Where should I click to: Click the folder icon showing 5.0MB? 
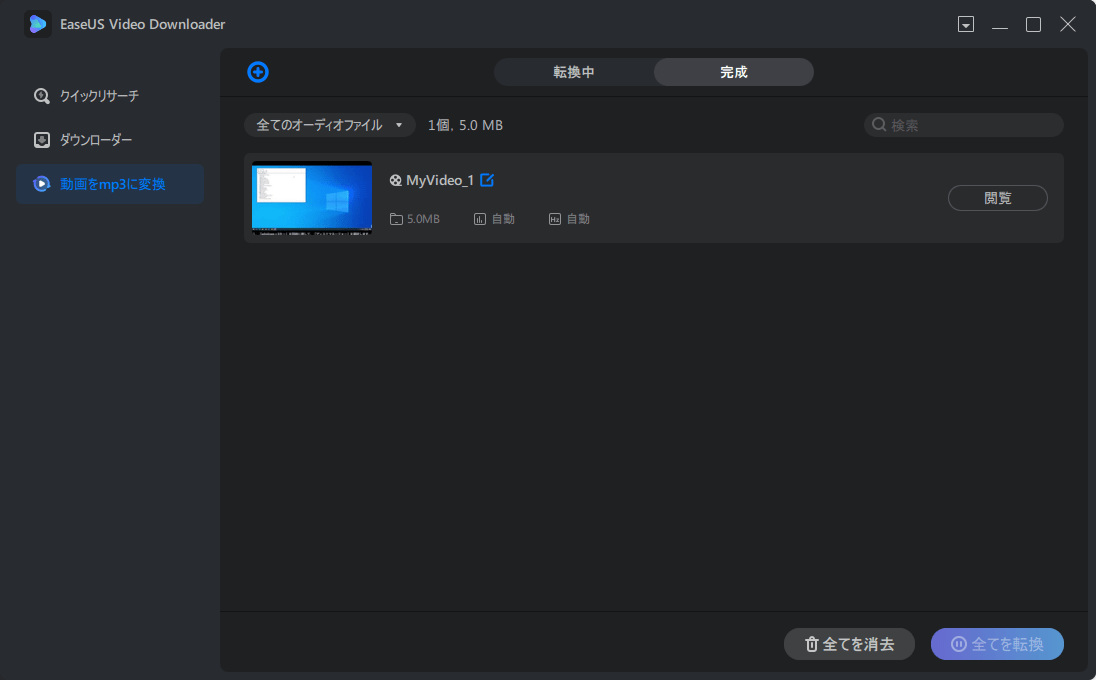coord(394,218)
